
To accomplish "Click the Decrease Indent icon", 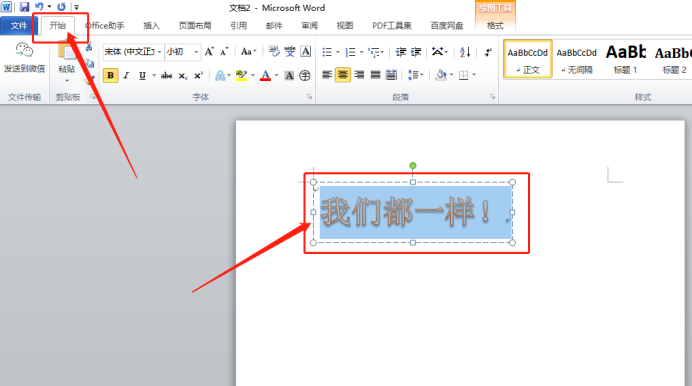I will (x=401, y=52).
